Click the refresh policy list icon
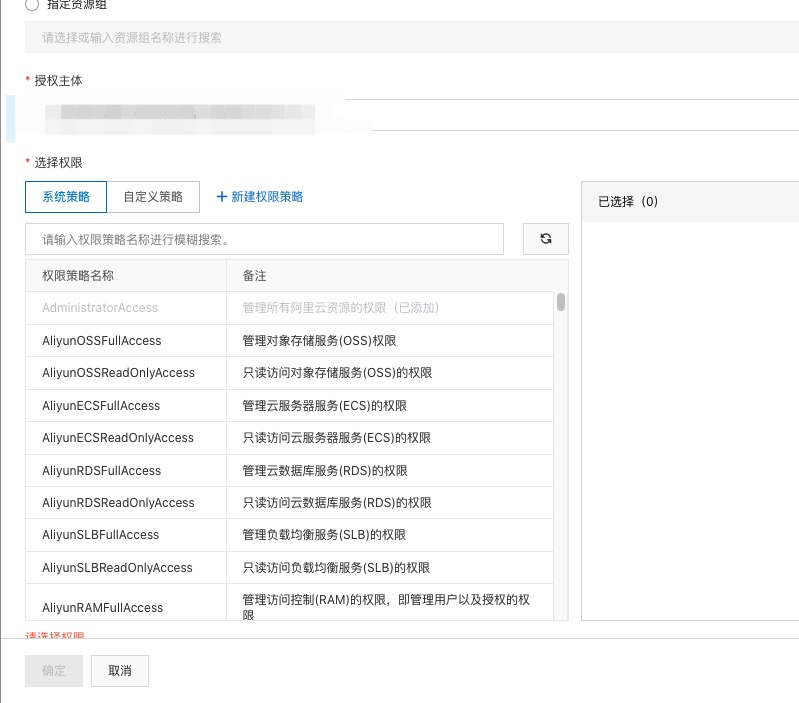The width and height of the screenshot is (799, 703). 546,239
